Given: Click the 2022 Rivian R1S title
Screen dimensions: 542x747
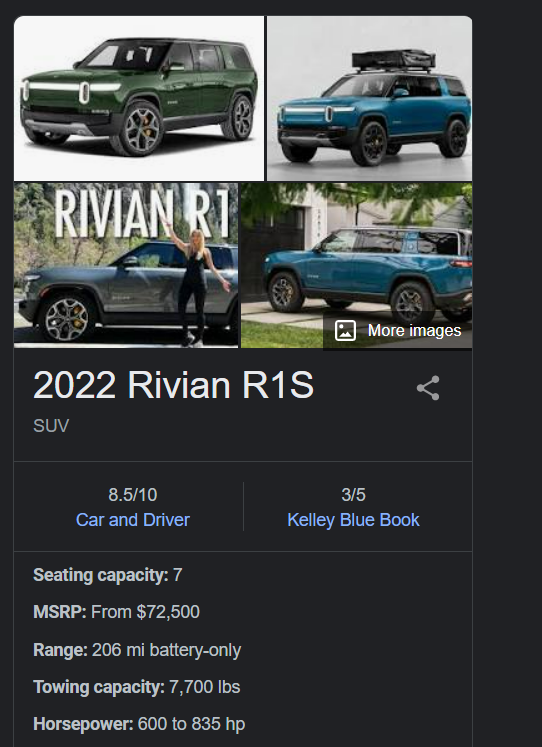Looking at the screenshot, I should [x=173, y=385].
